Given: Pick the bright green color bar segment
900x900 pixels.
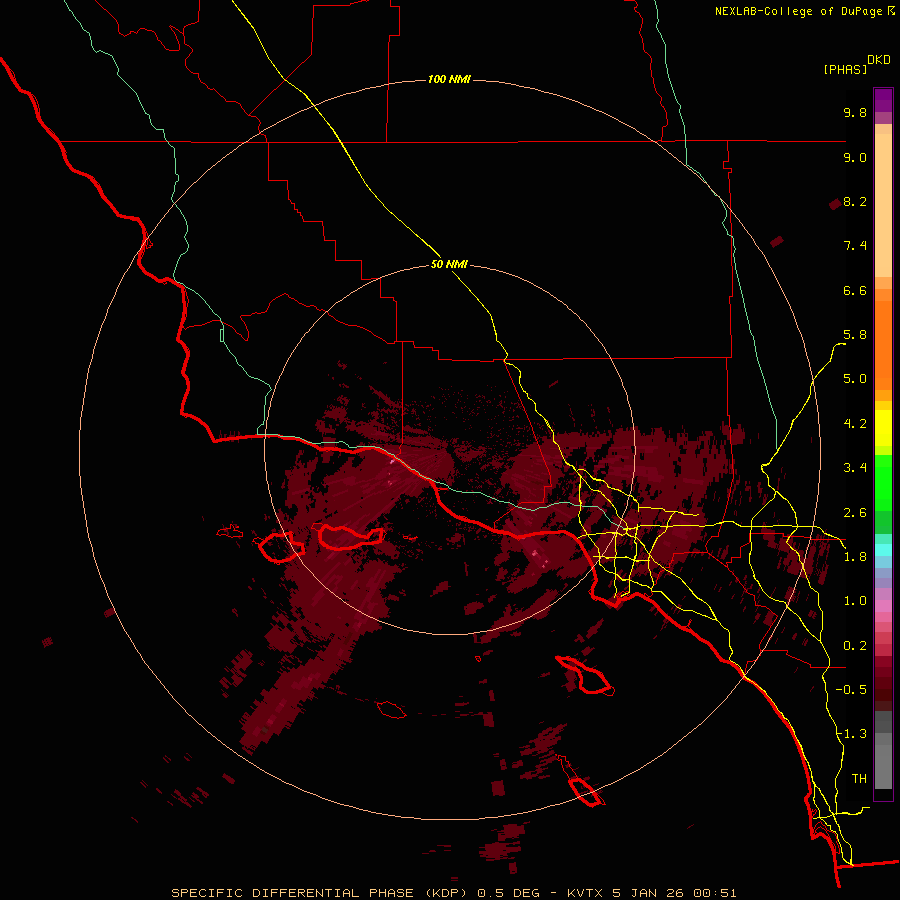Looking at the screenshot, I should click(883, 482).
